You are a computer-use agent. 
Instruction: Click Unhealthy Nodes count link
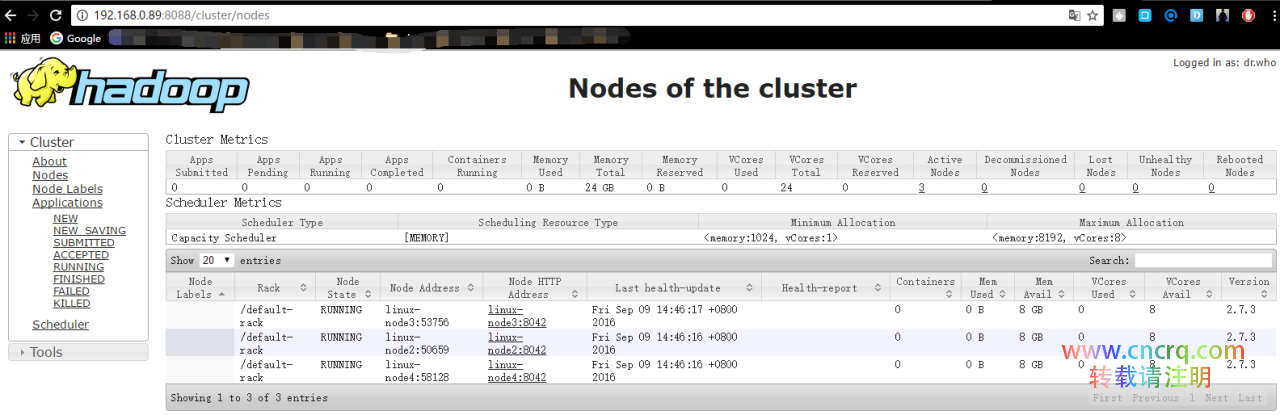1135,187
